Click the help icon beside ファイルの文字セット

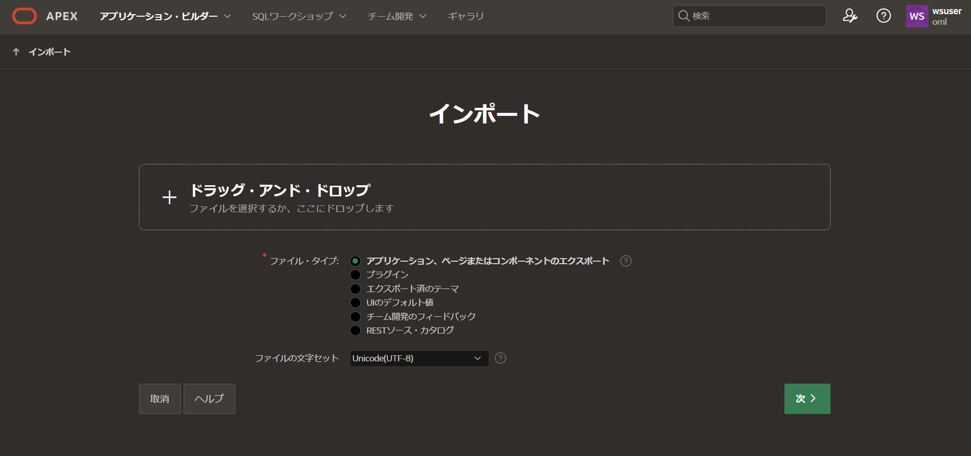500,358
